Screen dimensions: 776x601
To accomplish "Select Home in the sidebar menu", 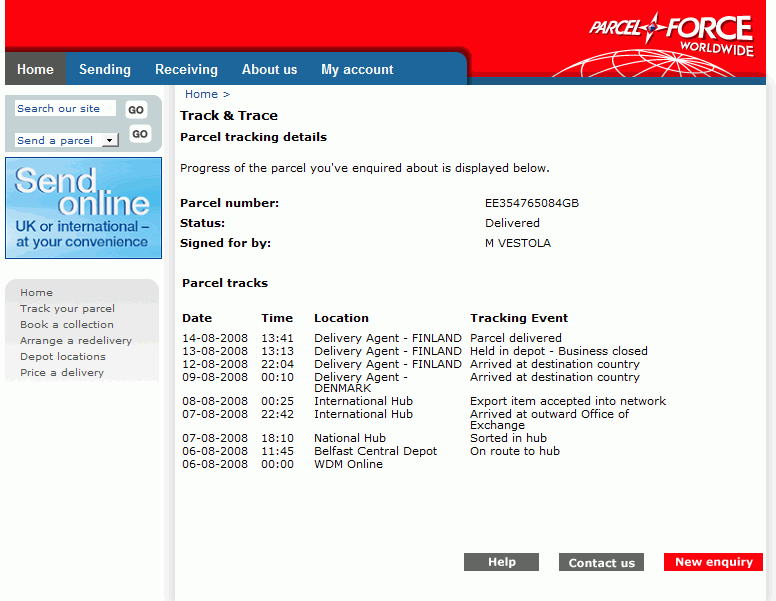I will tap(36, 293).
